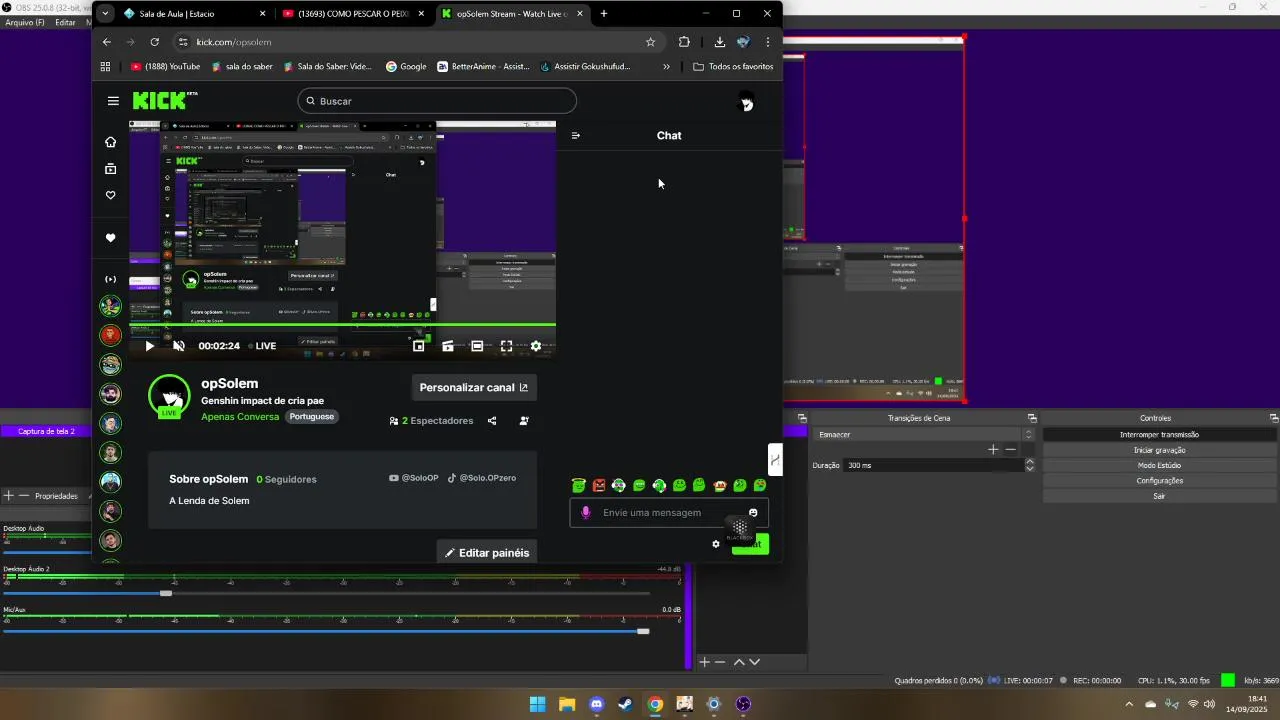The height and width of the screenshot is (720, 1280).
Task: Open Windows Start menu
Action: [x=538, y=704]
